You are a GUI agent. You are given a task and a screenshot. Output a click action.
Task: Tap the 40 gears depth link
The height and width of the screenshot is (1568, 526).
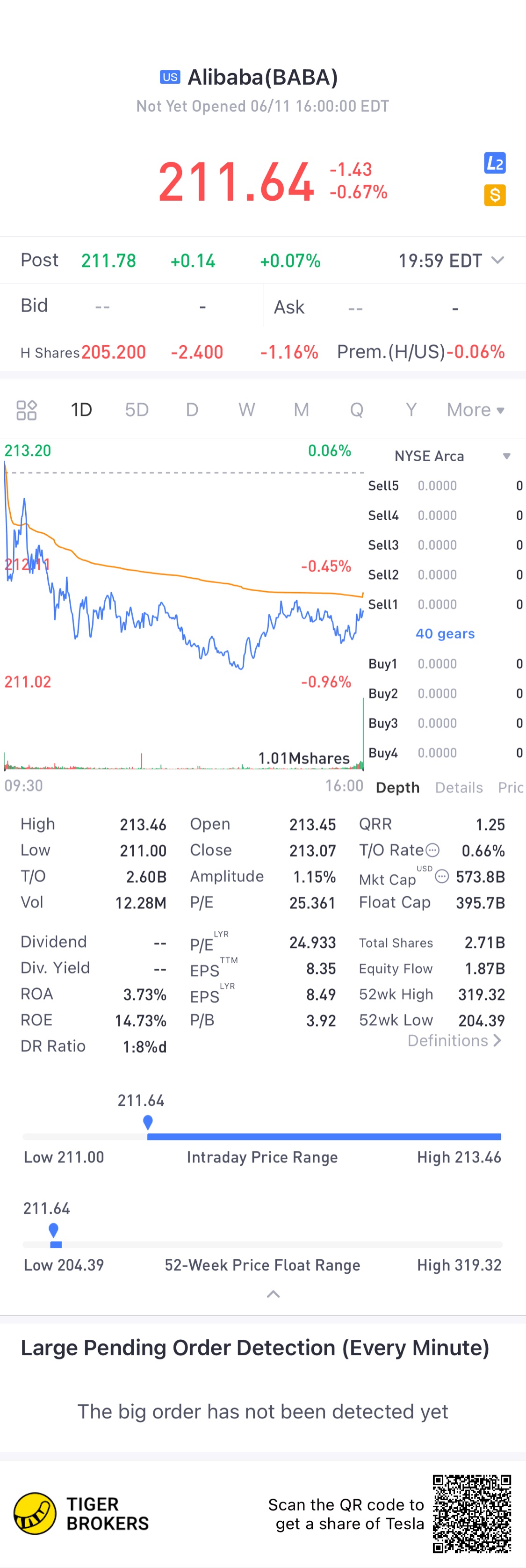tap(445, 634)
